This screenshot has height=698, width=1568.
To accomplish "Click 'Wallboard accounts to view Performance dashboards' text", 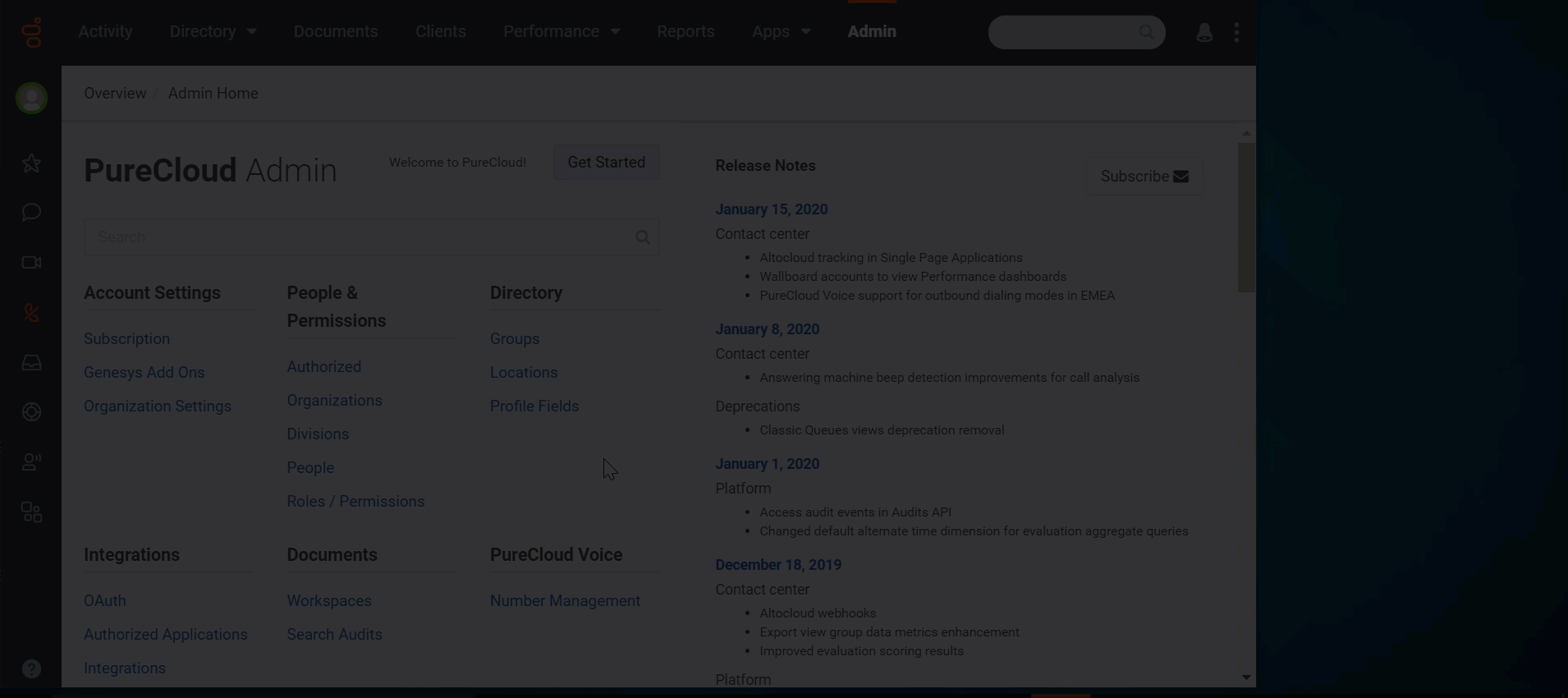I will pos(913,277).
